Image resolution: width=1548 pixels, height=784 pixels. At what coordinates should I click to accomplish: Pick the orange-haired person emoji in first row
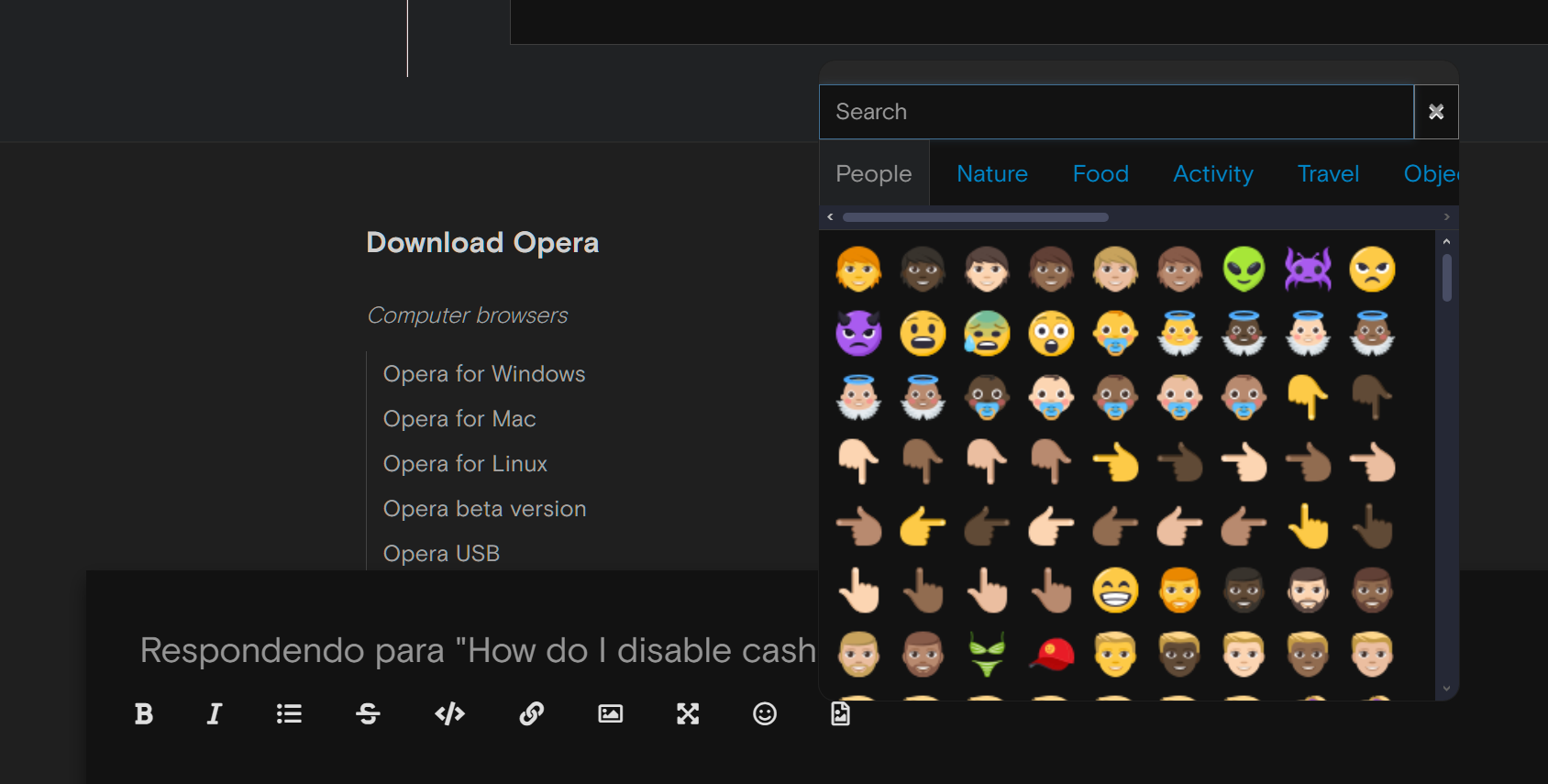coord(858,270)
